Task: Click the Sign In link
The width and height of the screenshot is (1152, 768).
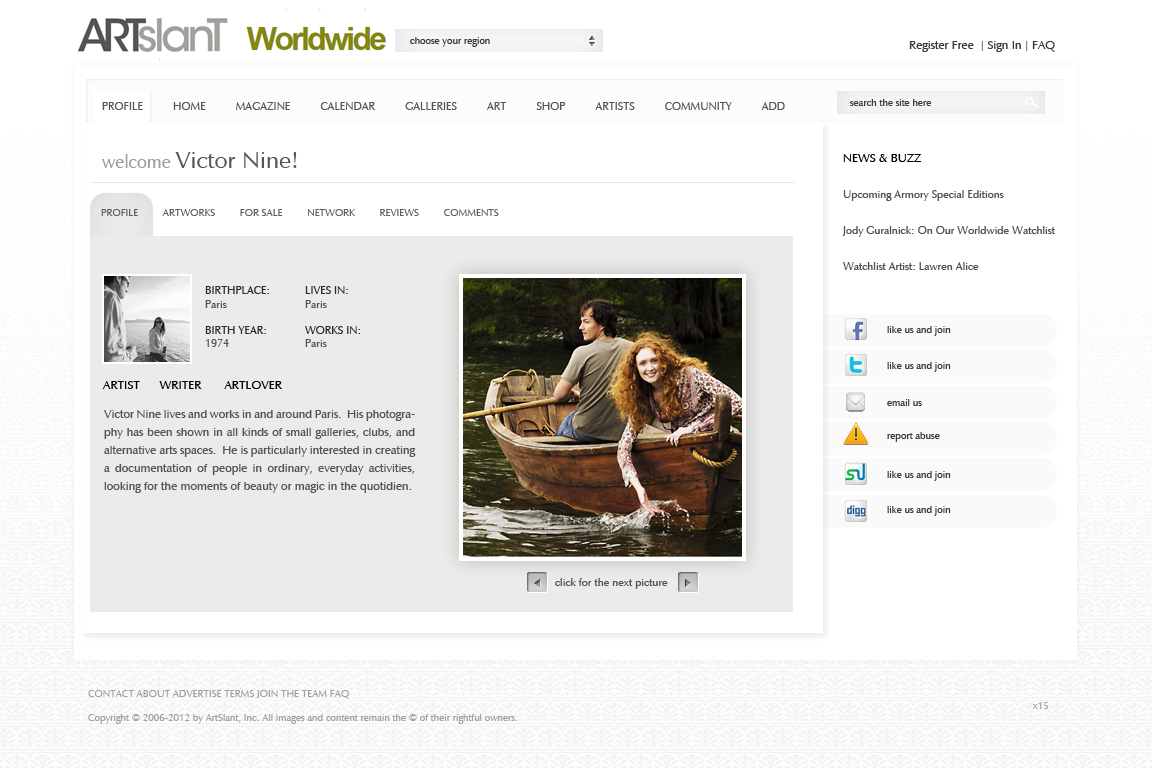Action: coord(1004,45)
